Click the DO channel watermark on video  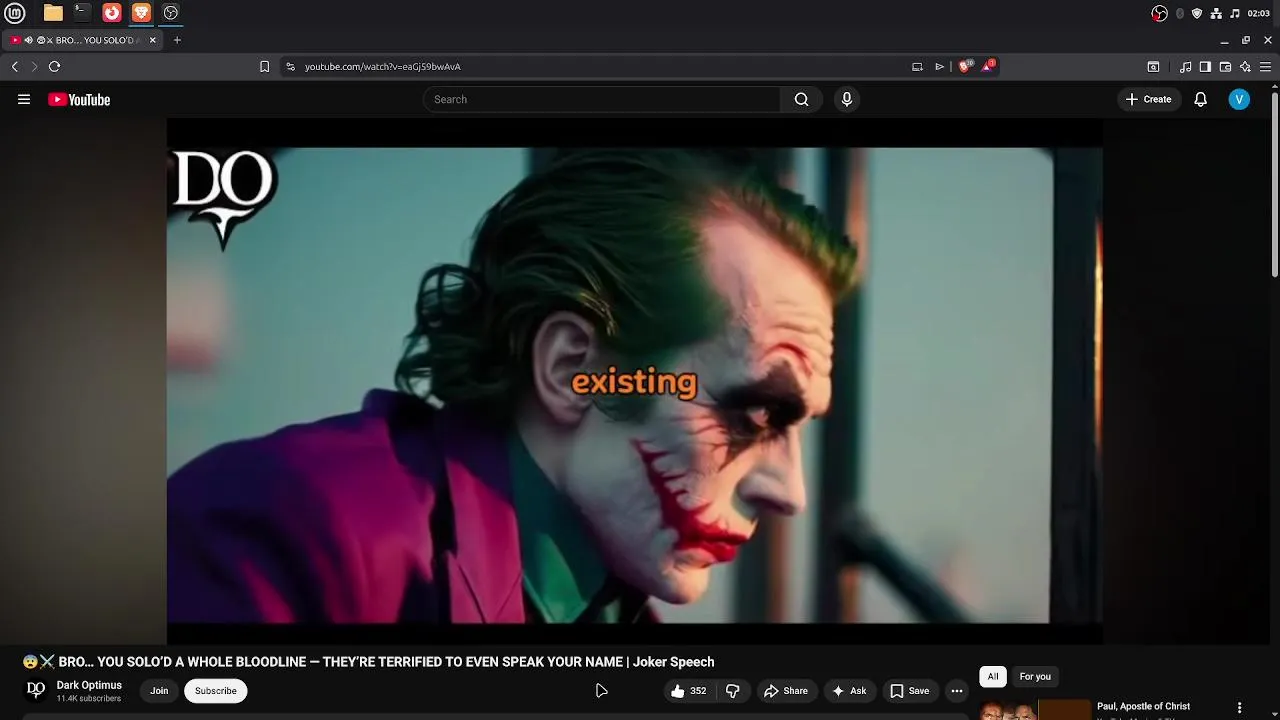pyautogui.click(x=224, y=199)
